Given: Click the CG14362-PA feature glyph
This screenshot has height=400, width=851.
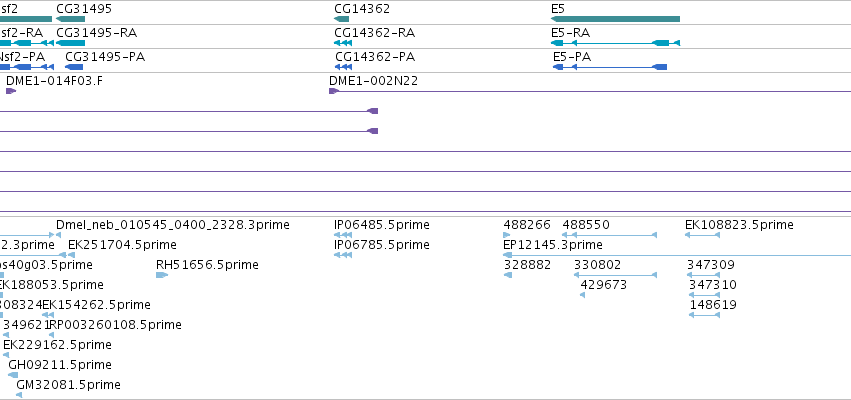Looking at the screenshot, I should point(343,67).
